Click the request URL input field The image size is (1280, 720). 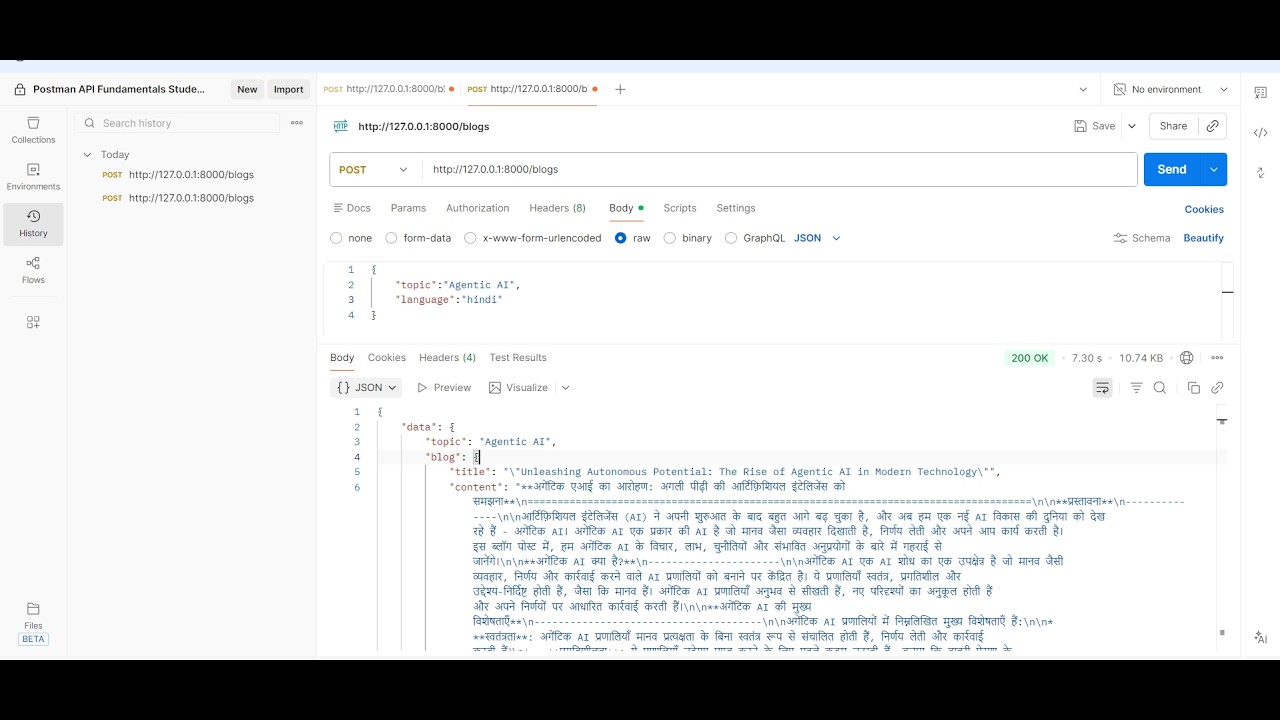[x=779, y=169]
